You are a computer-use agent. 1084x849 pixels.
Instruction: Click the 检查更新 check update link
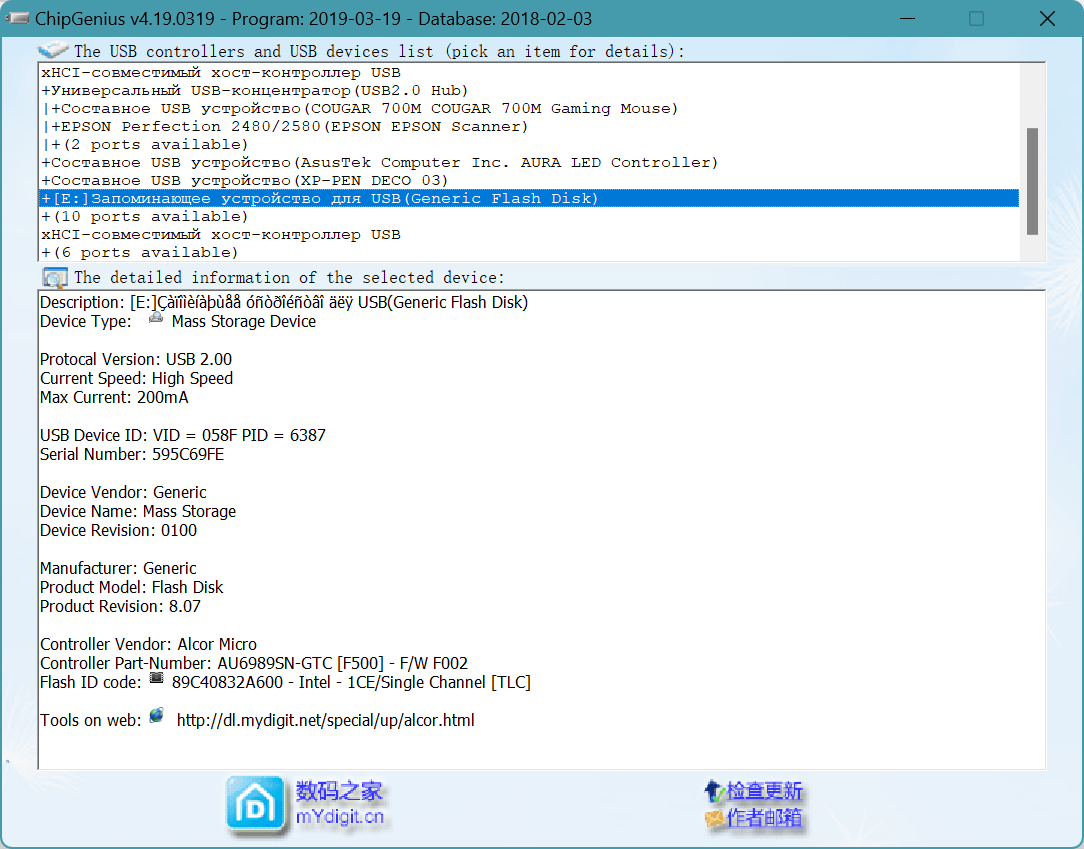click(x=764, y=791)
